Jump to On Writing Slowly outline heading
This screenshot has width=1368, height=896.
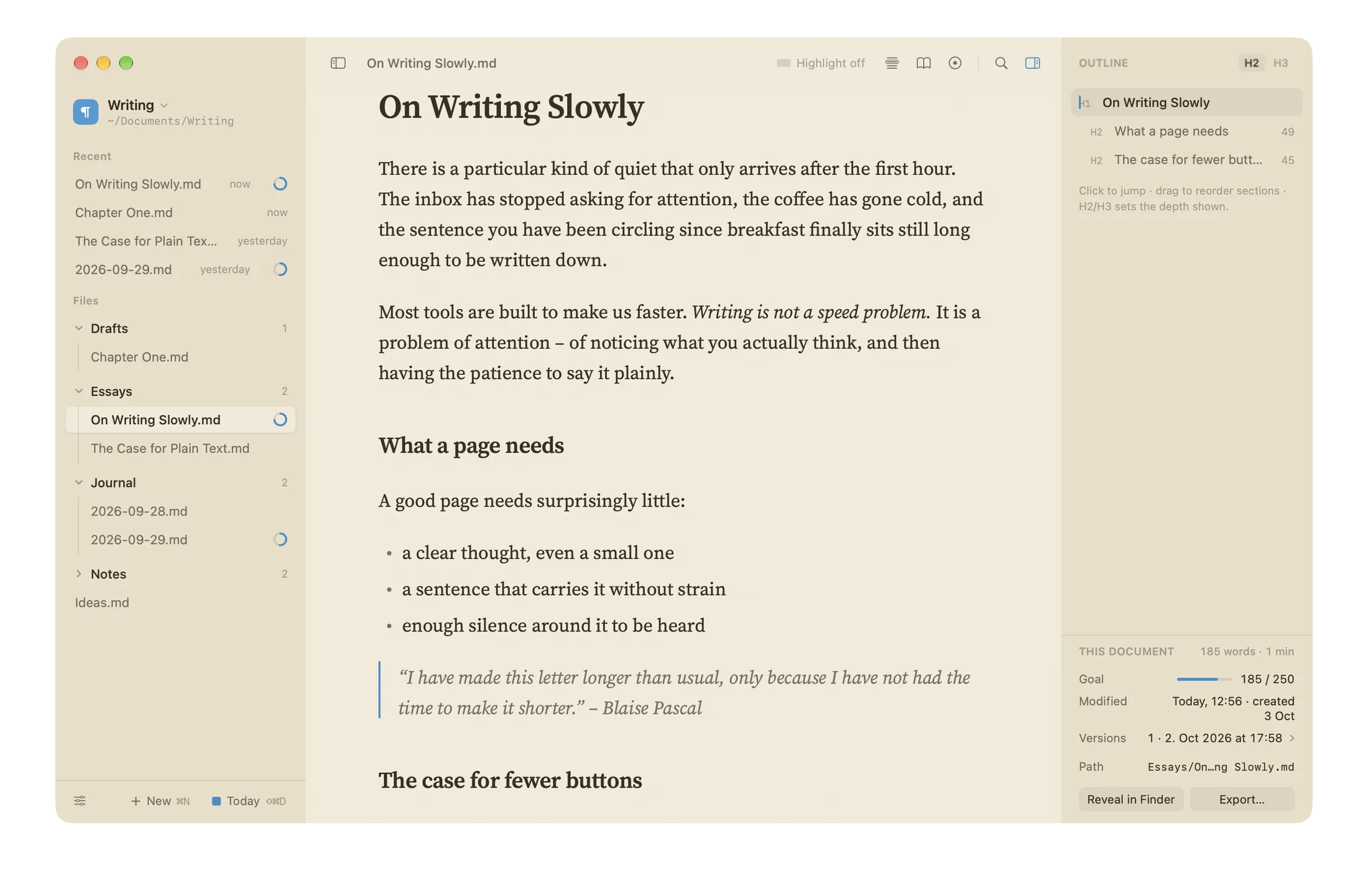(1186, 103)
